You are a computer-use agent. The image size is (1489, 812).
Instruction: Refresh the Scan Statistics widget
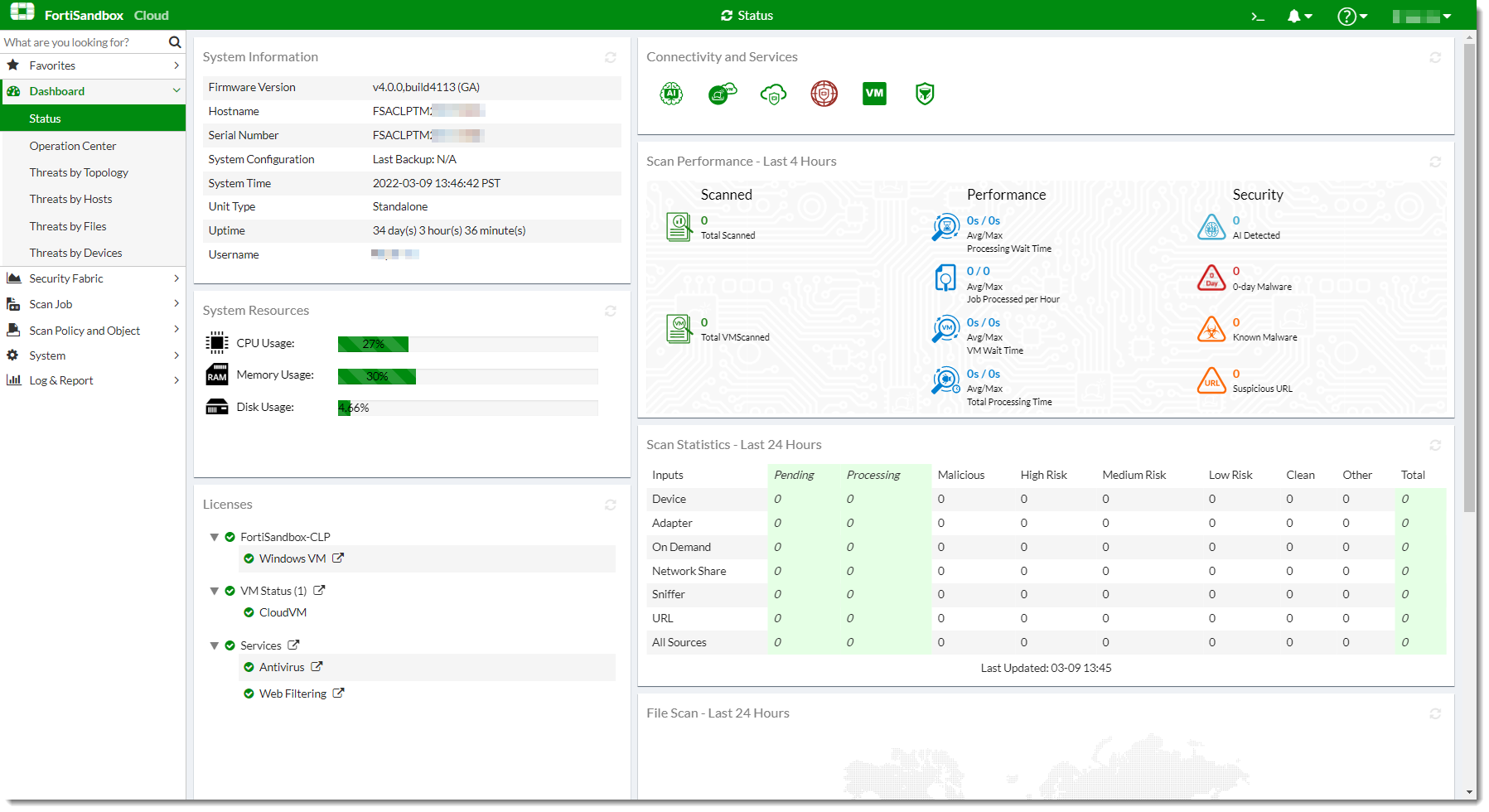(x=1437, y=445)
